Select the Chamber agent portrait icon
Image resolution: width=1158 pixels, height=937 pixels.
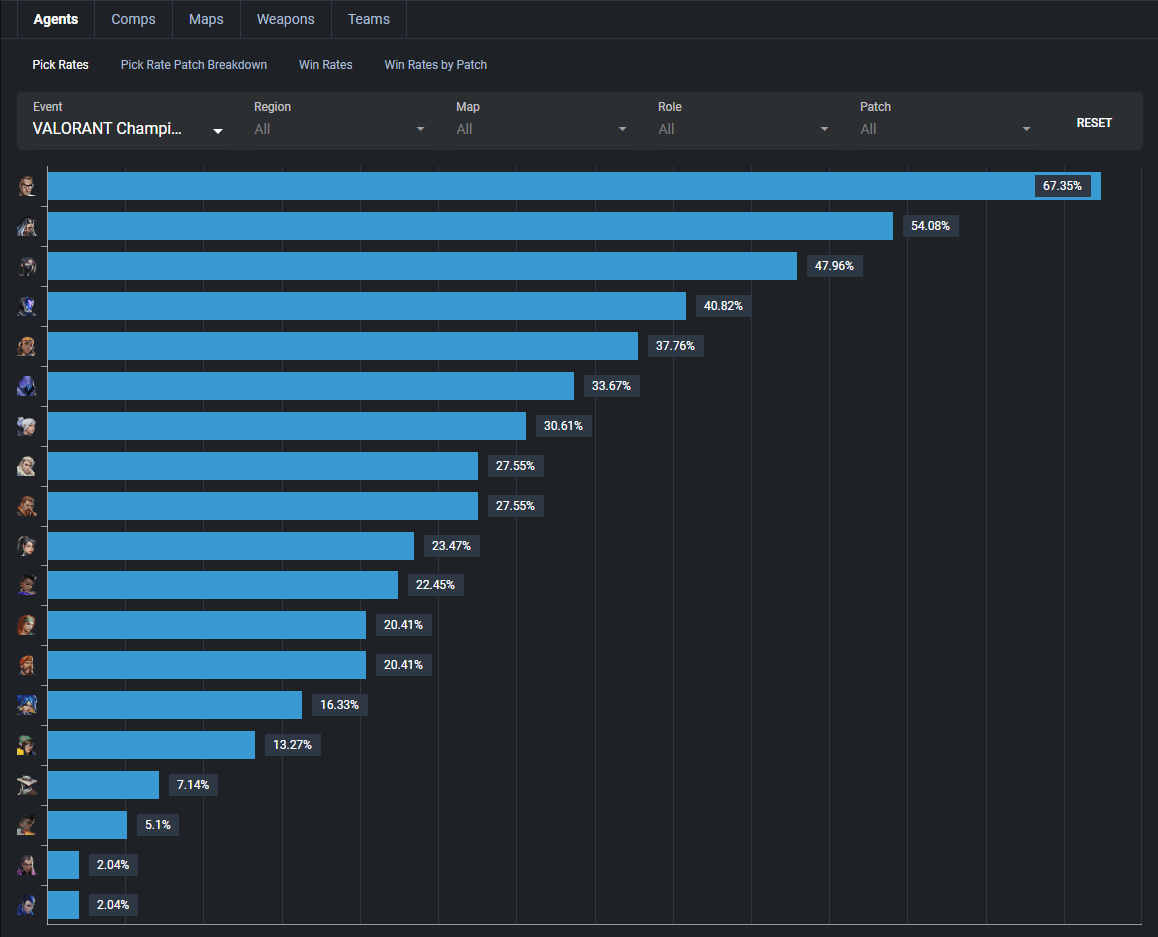click(27, 185)
